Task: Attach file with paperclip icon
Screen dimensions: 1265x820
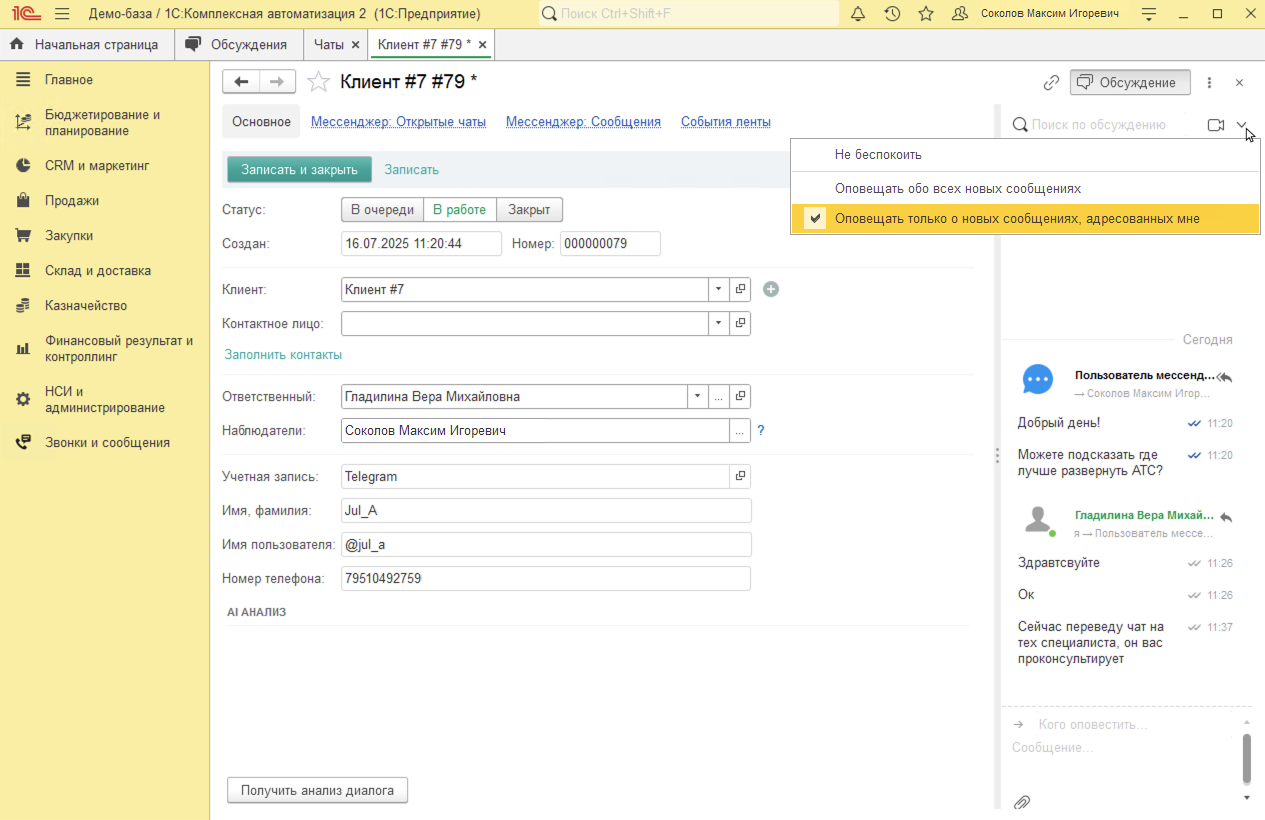Action: point(1022,802)
